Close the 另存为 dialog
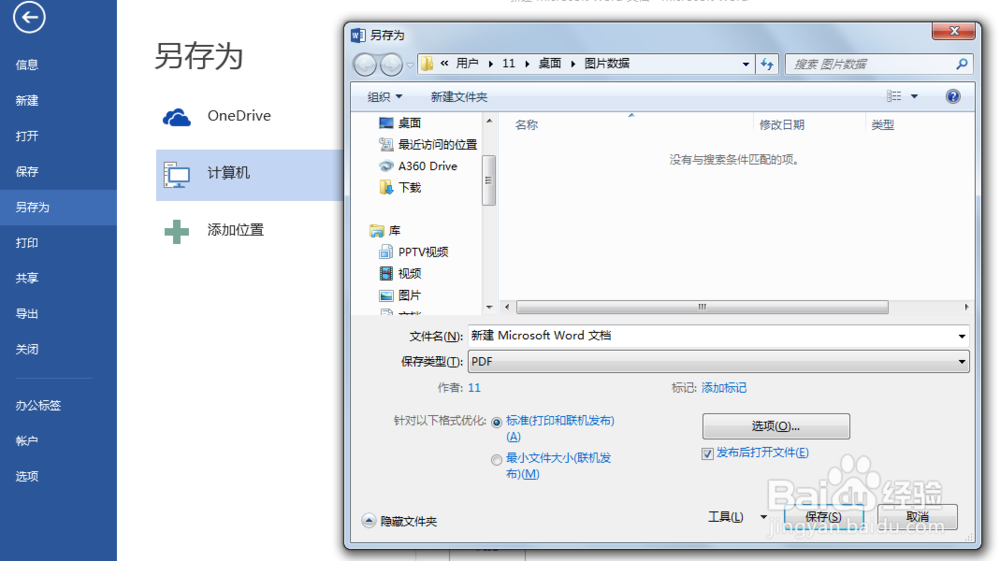The width and height of the screenshot is (1000, 561). point(954,31)
